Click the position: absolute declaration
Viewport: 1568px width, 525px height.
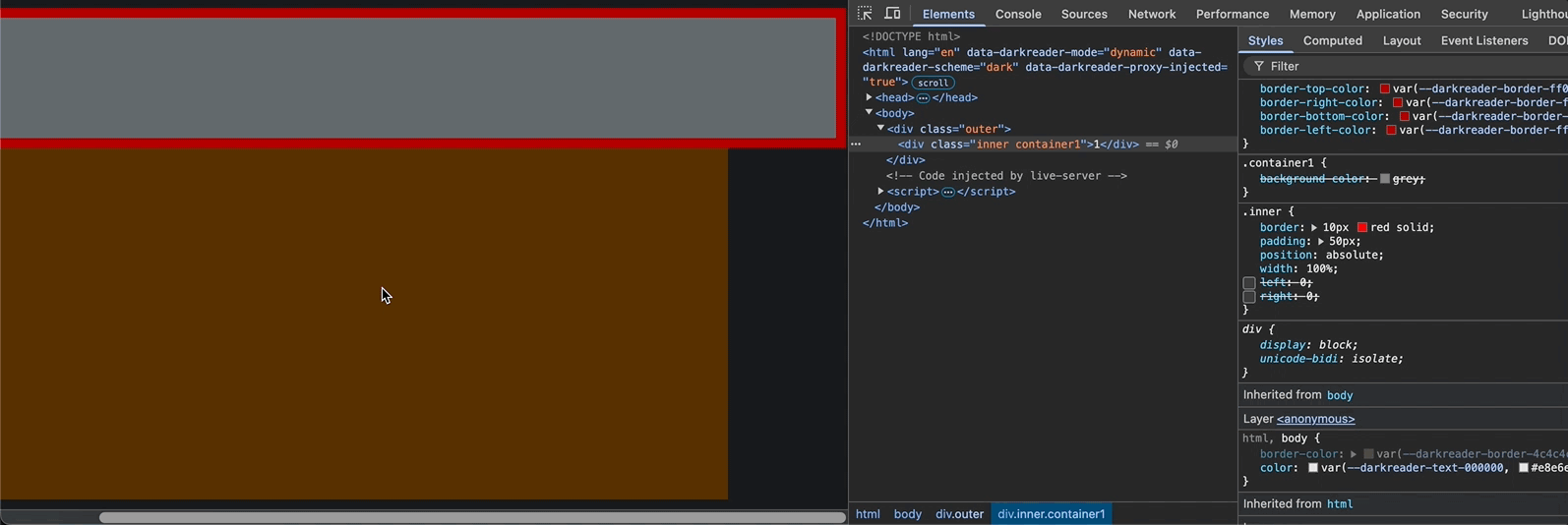pyautogui.click(x=1321, y=256)
